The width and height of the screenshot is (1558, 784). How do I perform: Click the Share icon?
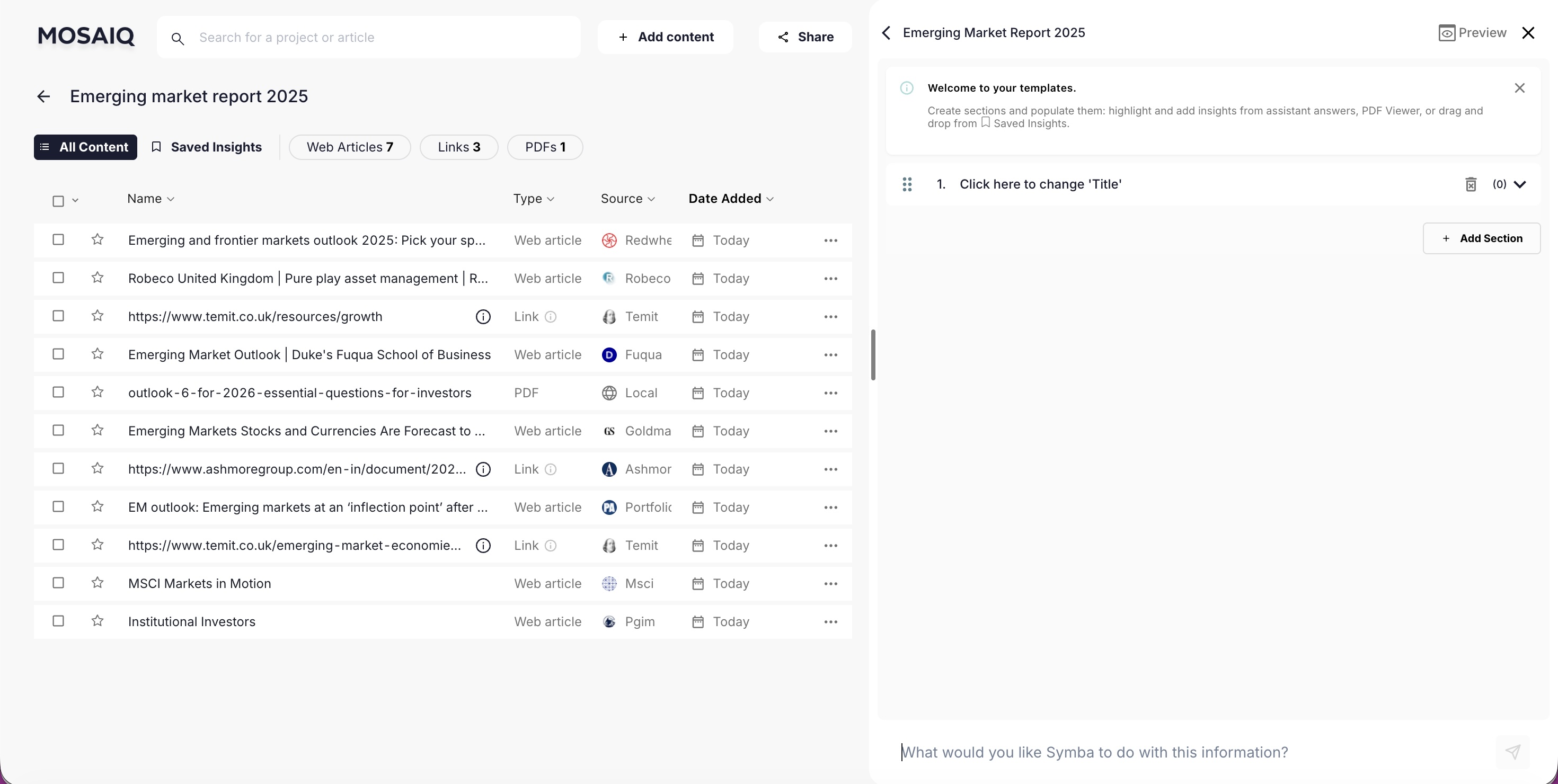click(x=782, y=37)
